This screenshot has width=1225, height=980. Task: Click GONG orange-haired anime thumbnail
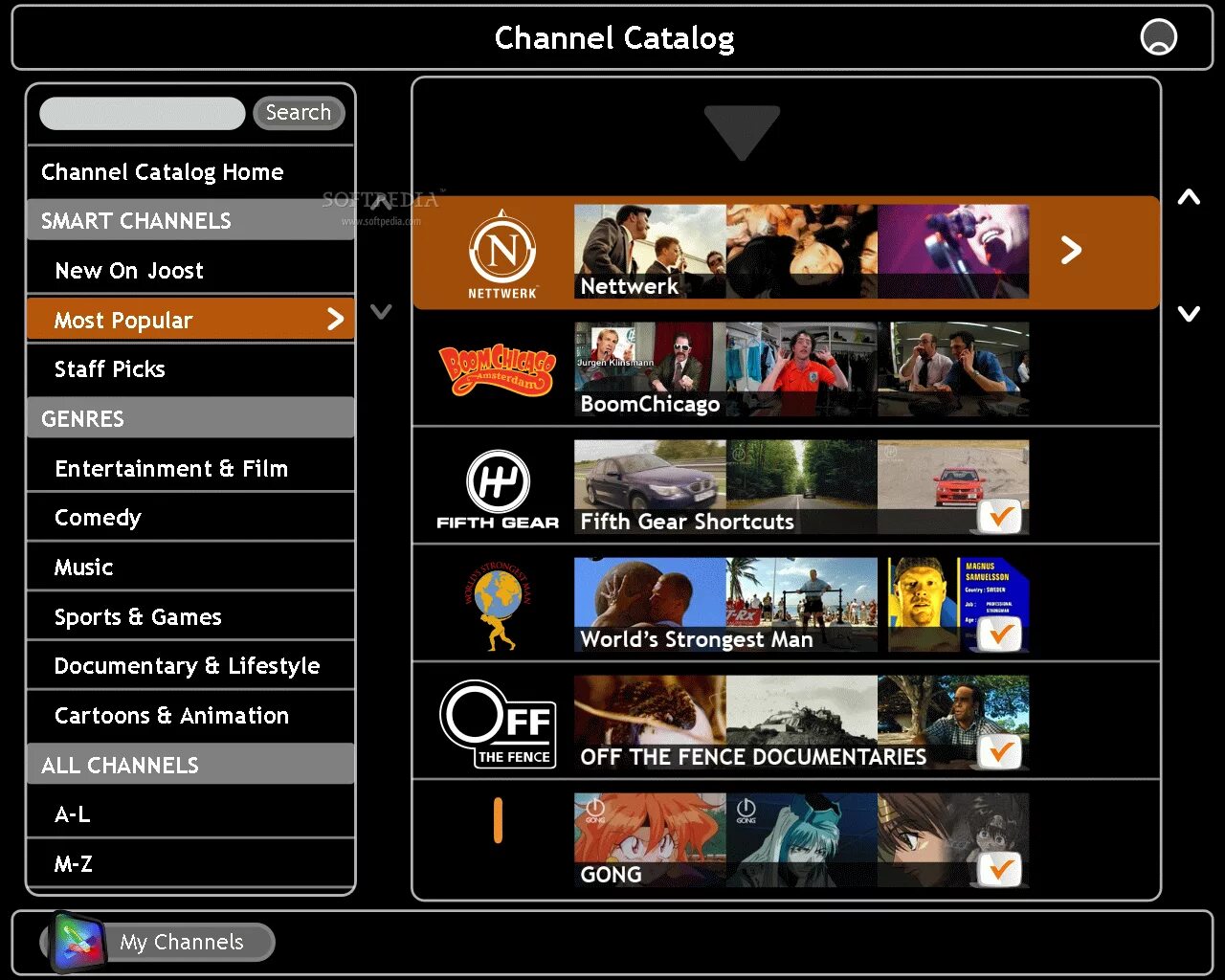(650, 840)
